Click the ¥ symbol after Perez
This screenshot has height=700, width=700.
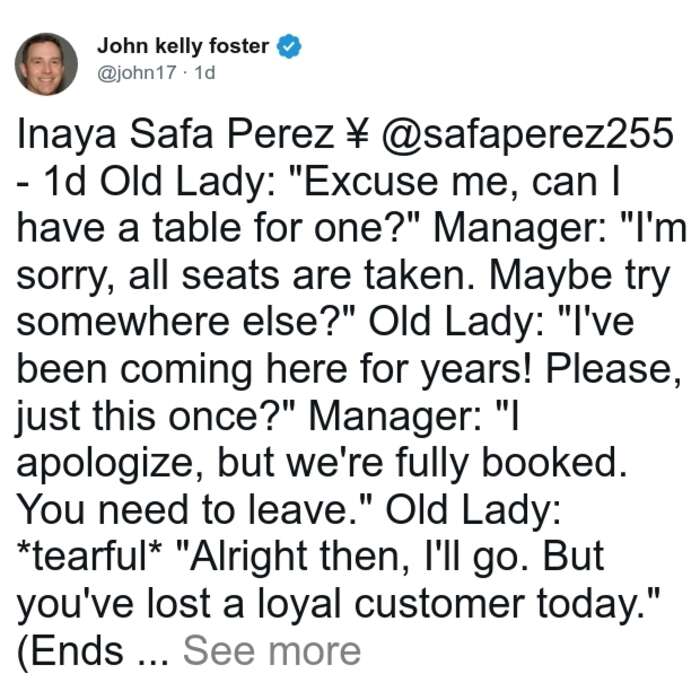coord(357,134)
